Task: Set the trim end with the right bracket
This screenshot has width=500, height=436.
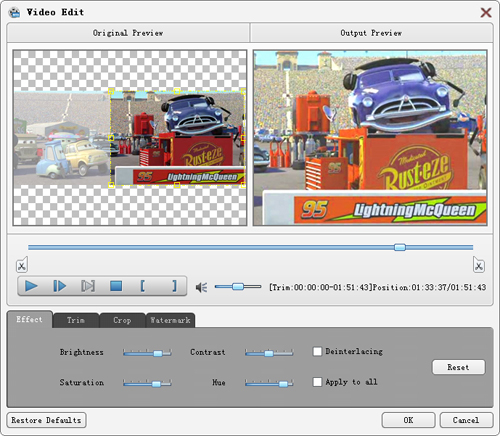Action: [x=174, y=286]
